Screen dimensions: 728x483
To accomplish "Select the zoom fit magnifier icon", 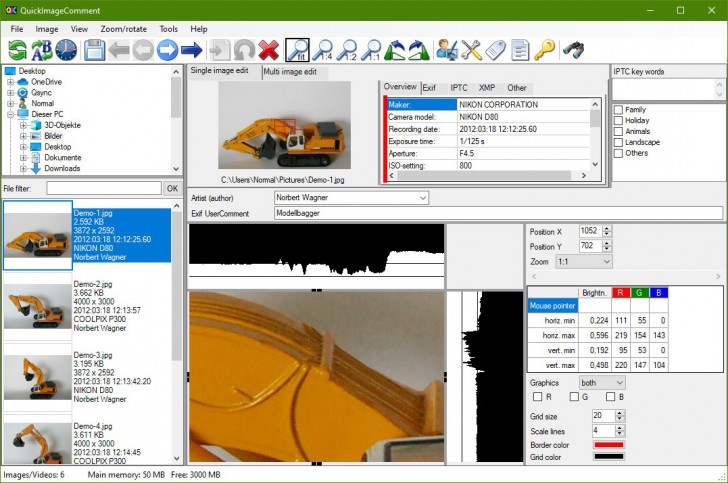I will 297,50.
